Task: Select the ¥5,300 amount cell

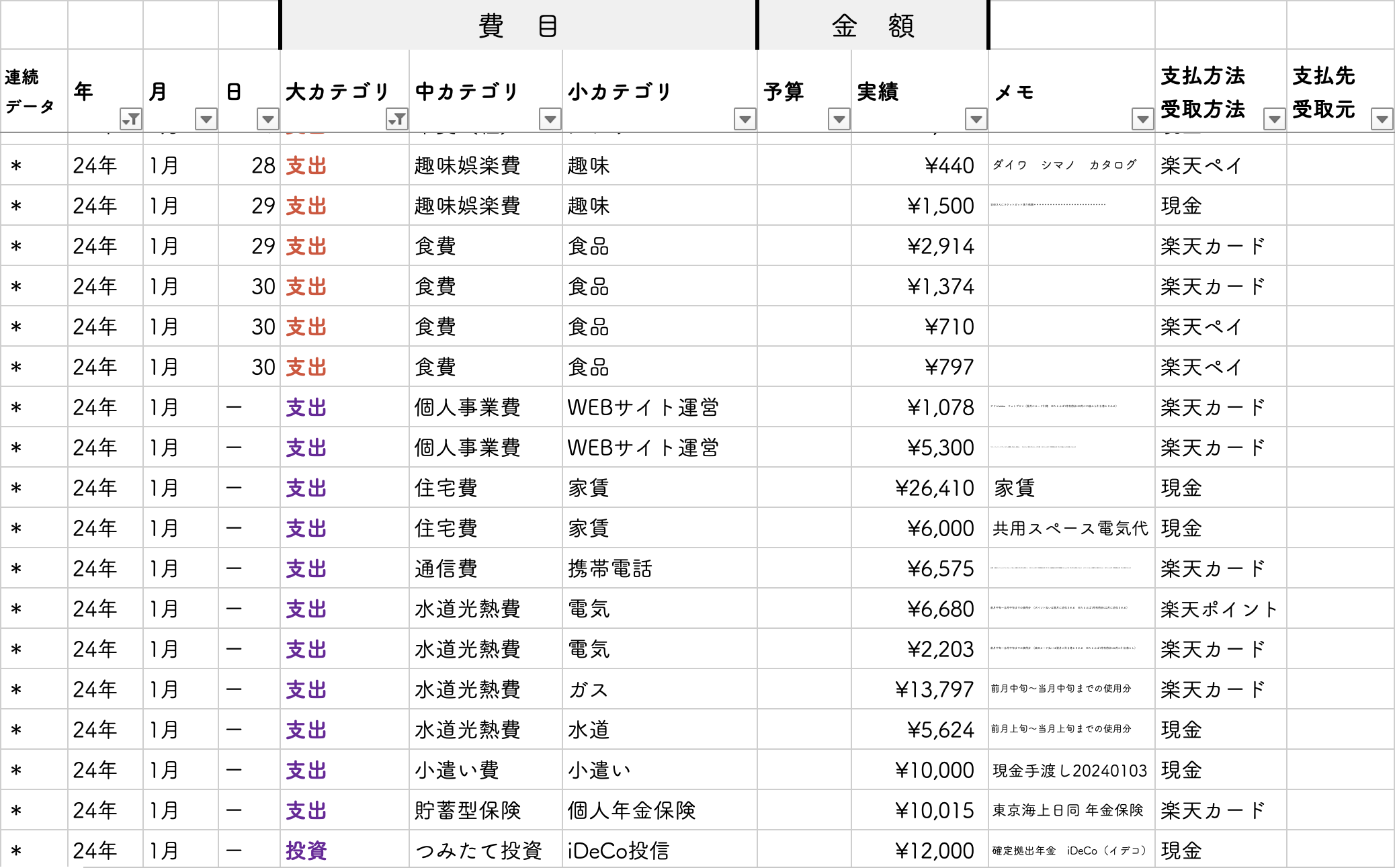Action: click(920, 447)
